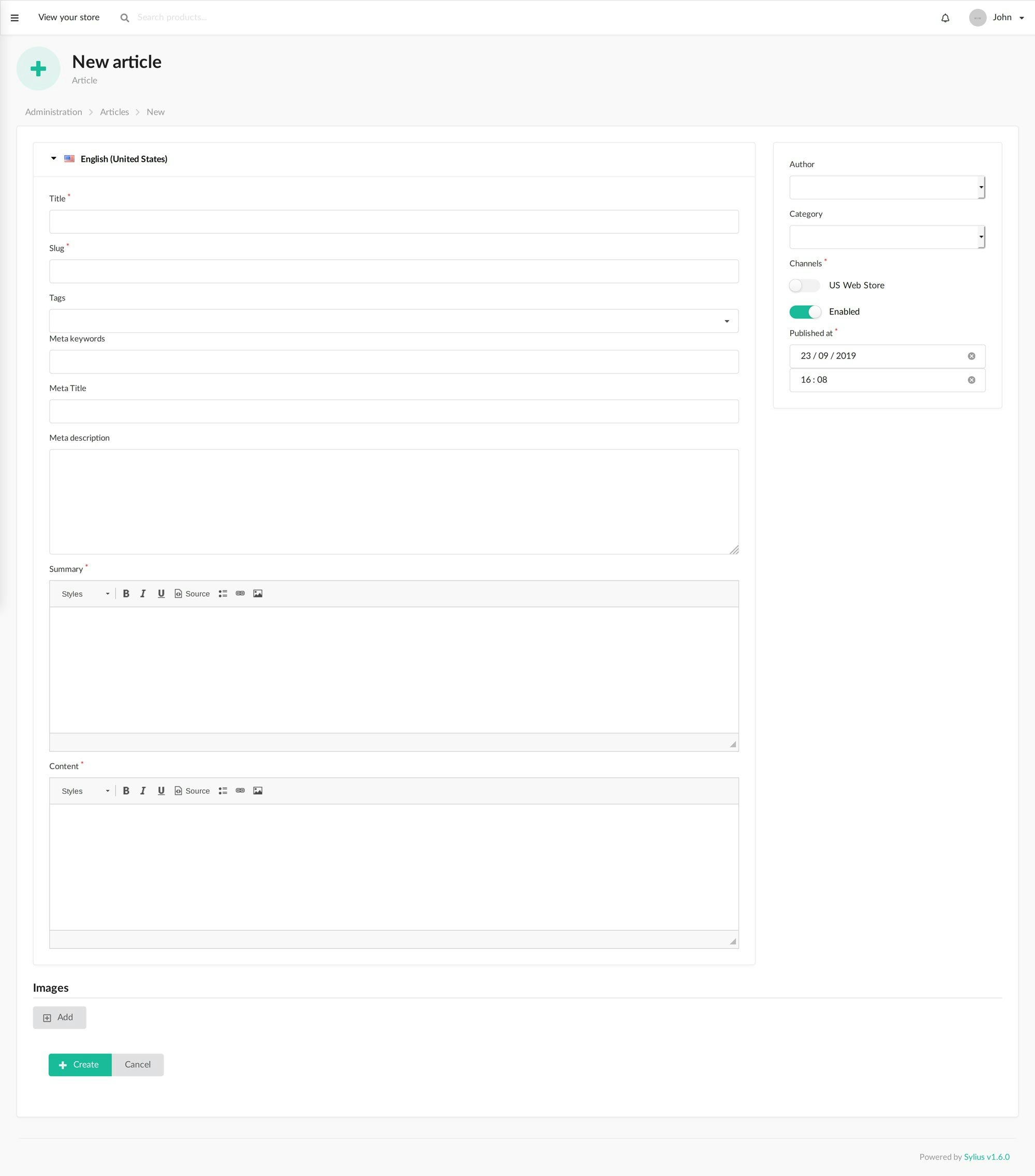The width and height of the screenshot is (1035, 1176).
Task: Clear the 16:08 published time
Action: tap(972, 379)
